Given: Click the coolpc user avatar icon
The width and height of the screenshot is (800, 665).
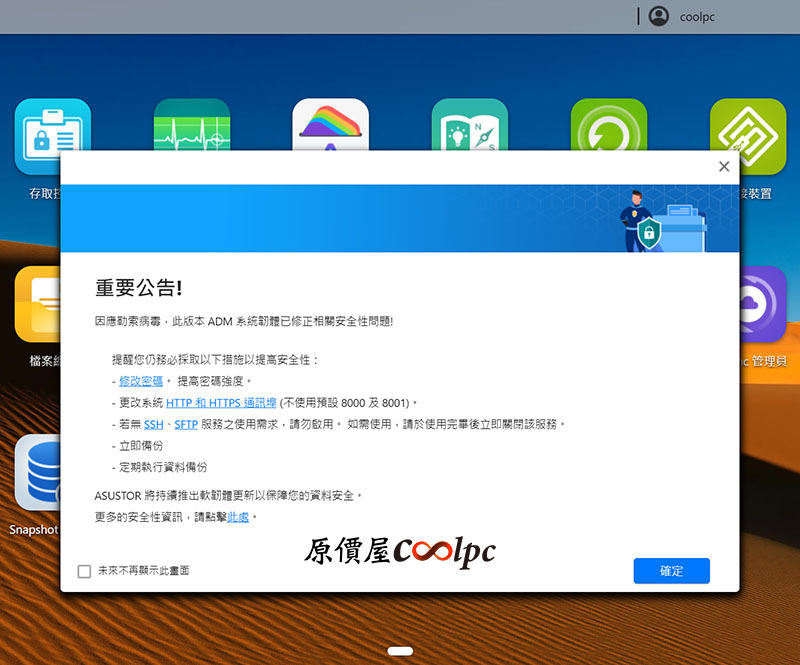Looking at the screenshot, I should [x=658, y=16].
